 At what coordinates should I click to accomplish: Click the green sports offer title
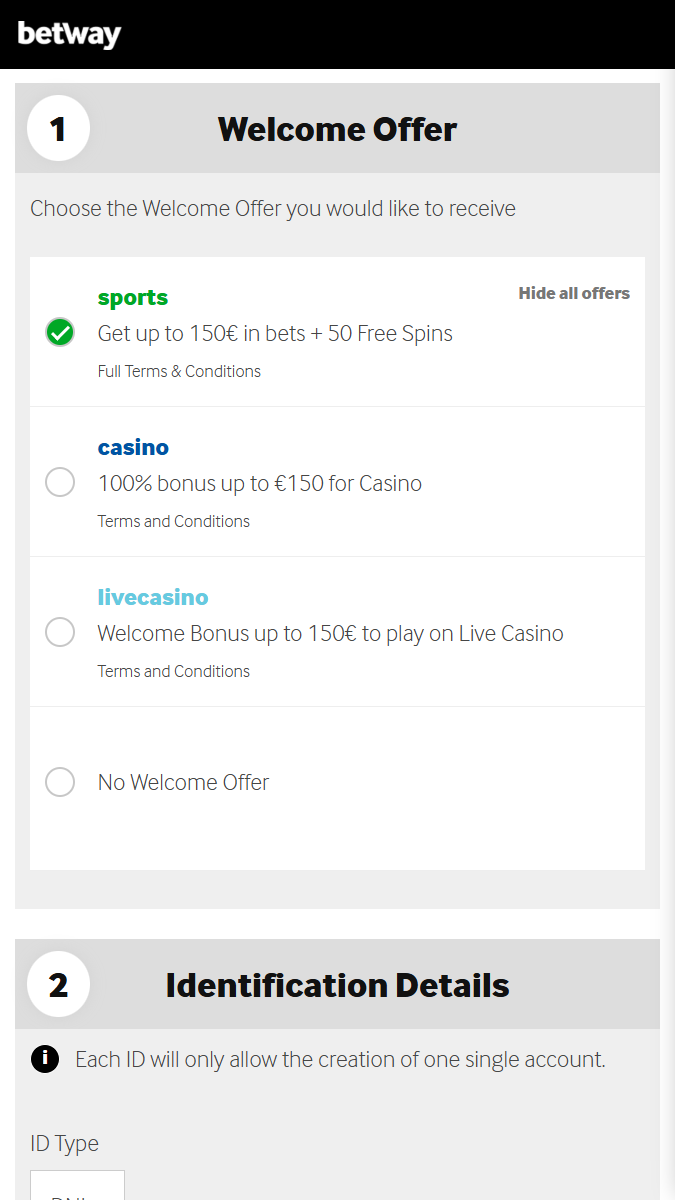click(x=133, y=297)
